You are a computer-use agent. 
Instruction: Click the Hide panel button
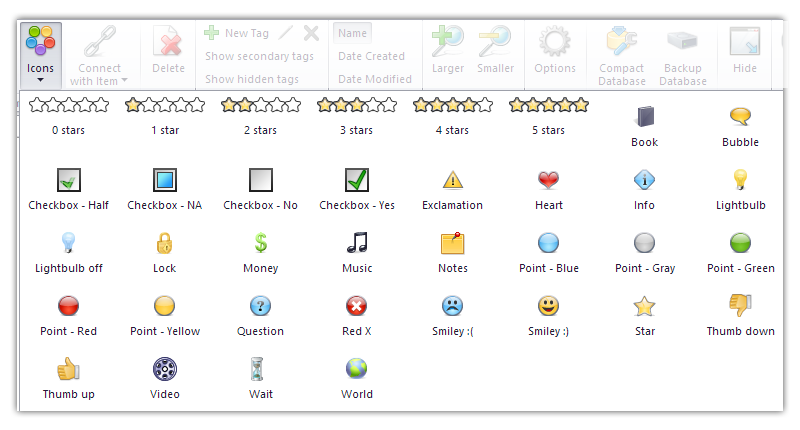(x=744, y=49)
